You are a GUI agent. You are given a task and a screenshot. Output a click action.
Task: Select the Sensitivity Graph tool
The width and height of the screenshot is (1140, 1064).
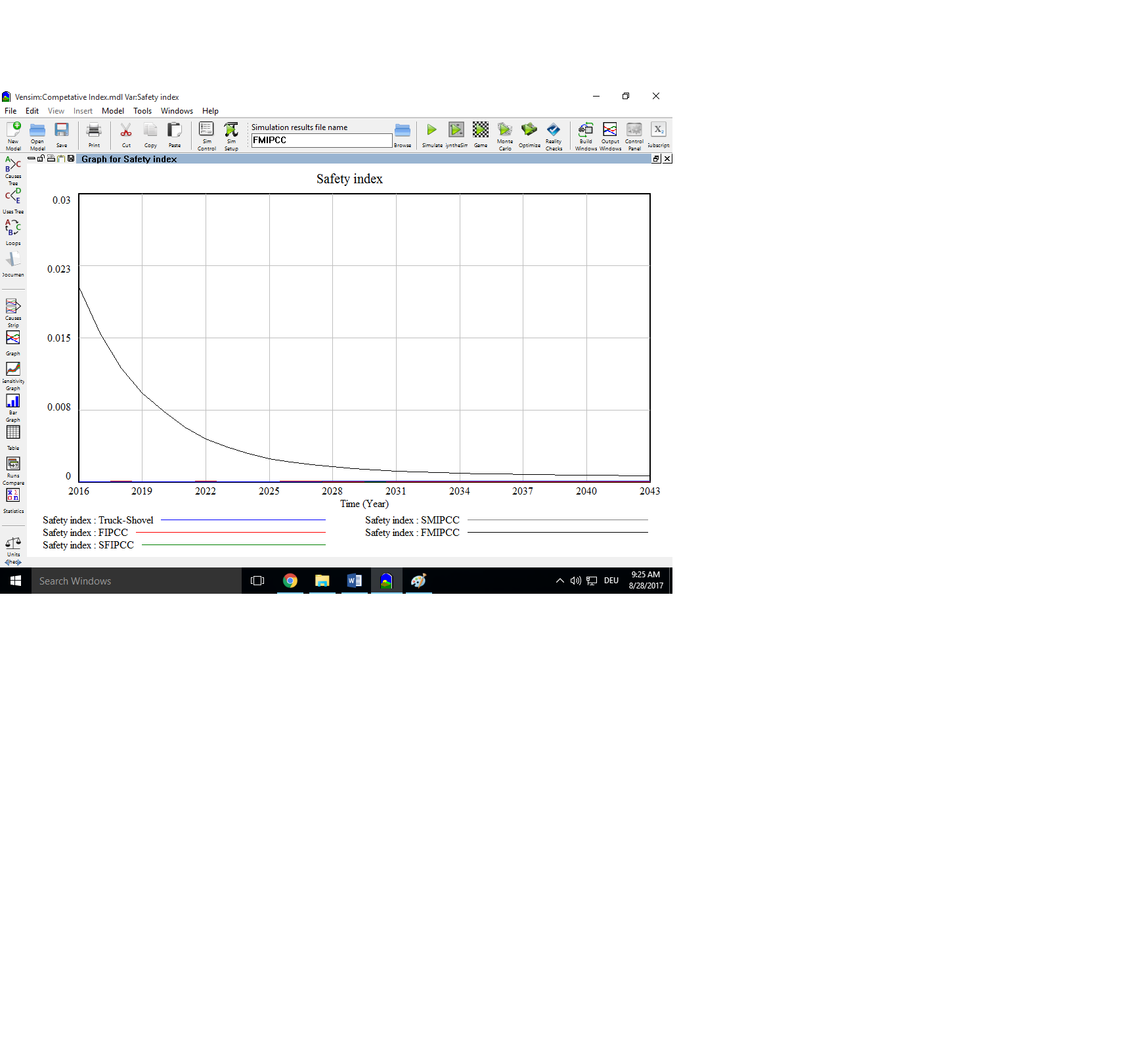(x=13, y=376)
